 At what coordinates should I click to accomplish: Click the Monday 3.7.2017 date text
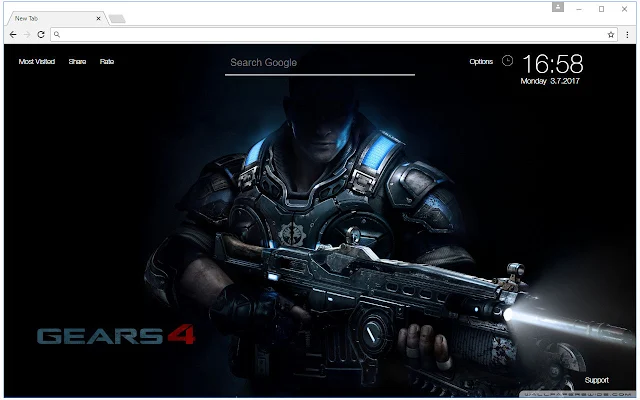click(x=550, y=81)
